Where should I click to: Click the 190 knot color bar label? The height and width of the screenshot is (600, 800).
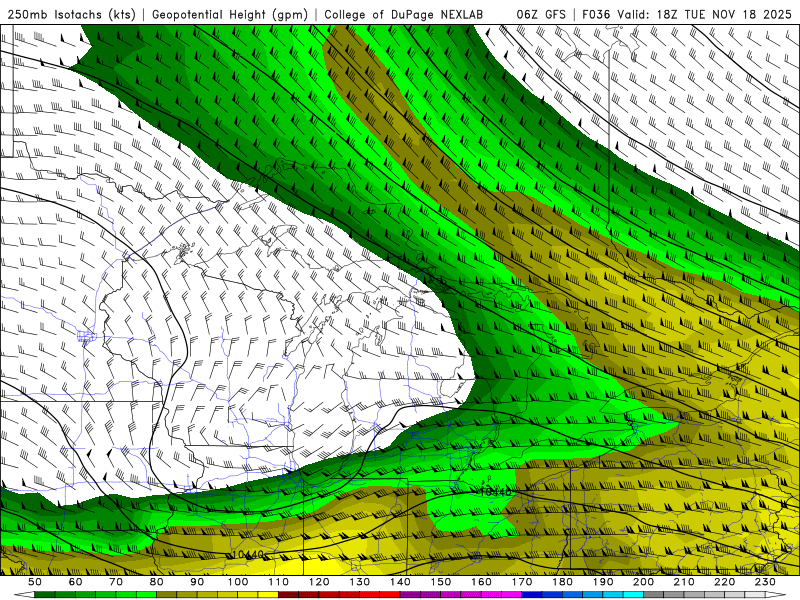click(x=603, y=582)
